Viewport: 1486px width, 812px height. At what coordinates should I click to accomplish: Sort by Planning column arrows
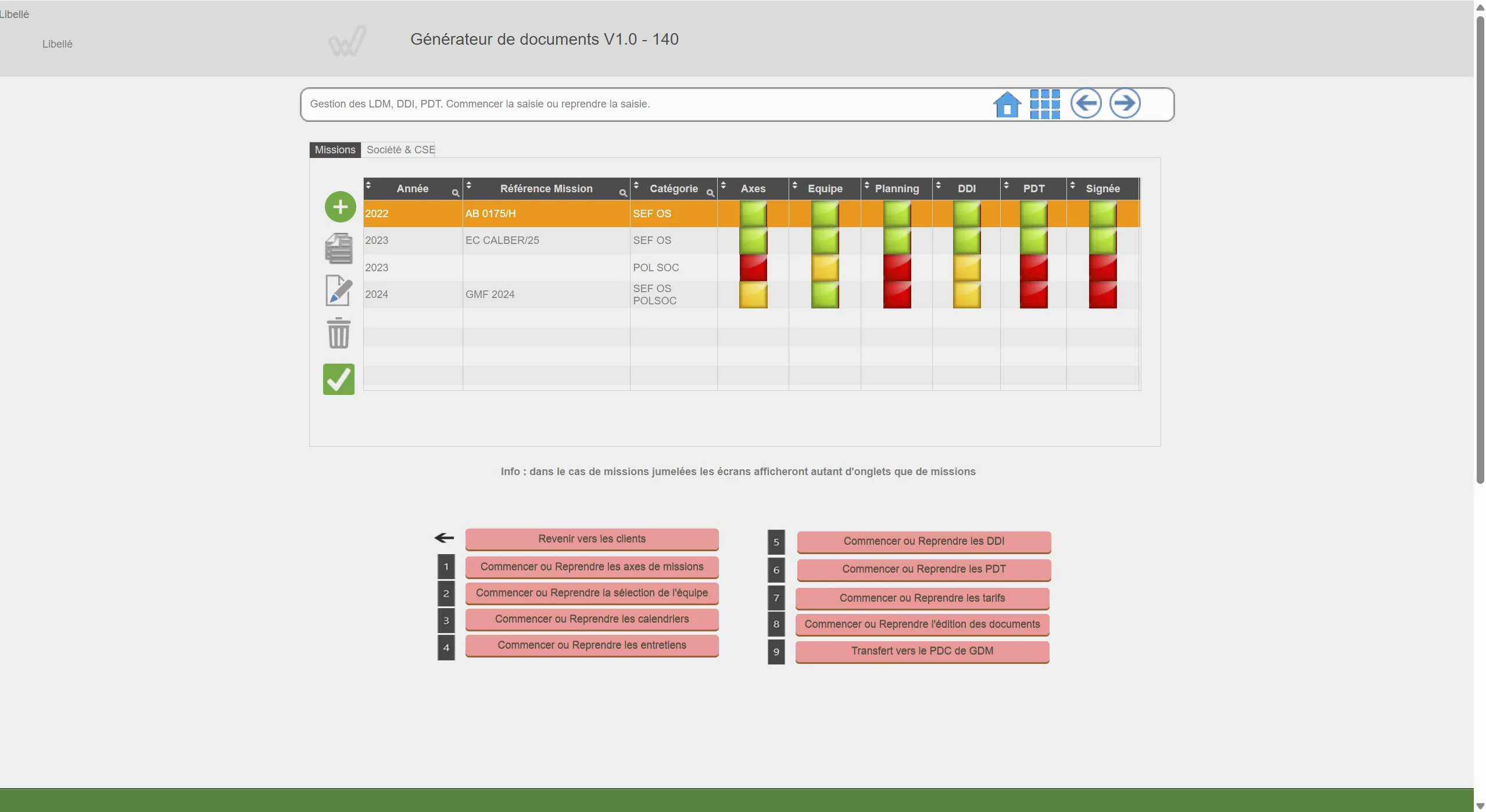tap(867, 185)
